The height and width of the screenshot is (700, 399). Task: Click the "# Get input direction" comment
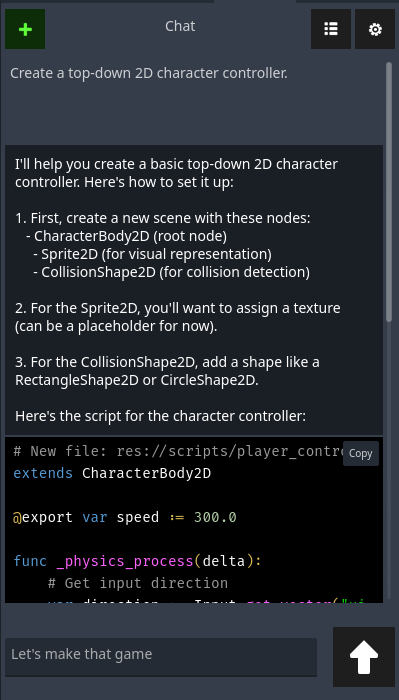click(138, 583)
